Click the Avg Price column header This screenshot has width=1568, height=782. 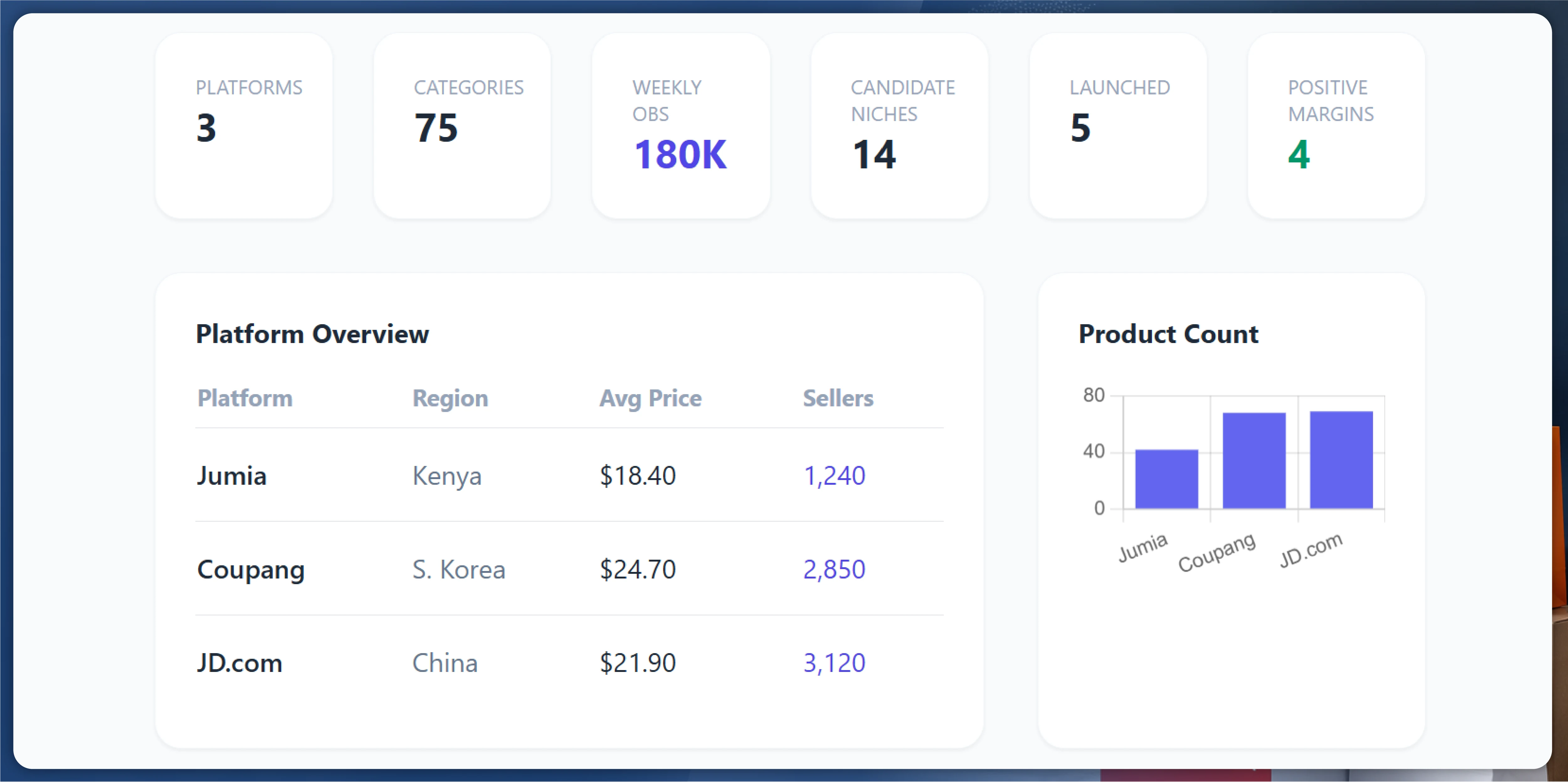[x=651, y=399]
